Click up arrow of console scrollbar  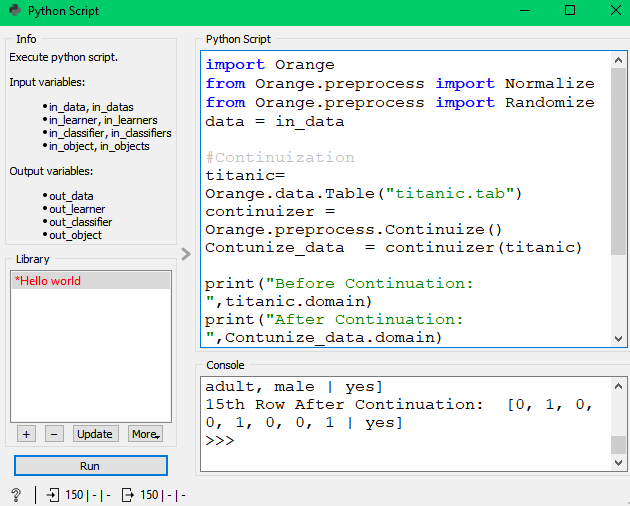(618, 386)
